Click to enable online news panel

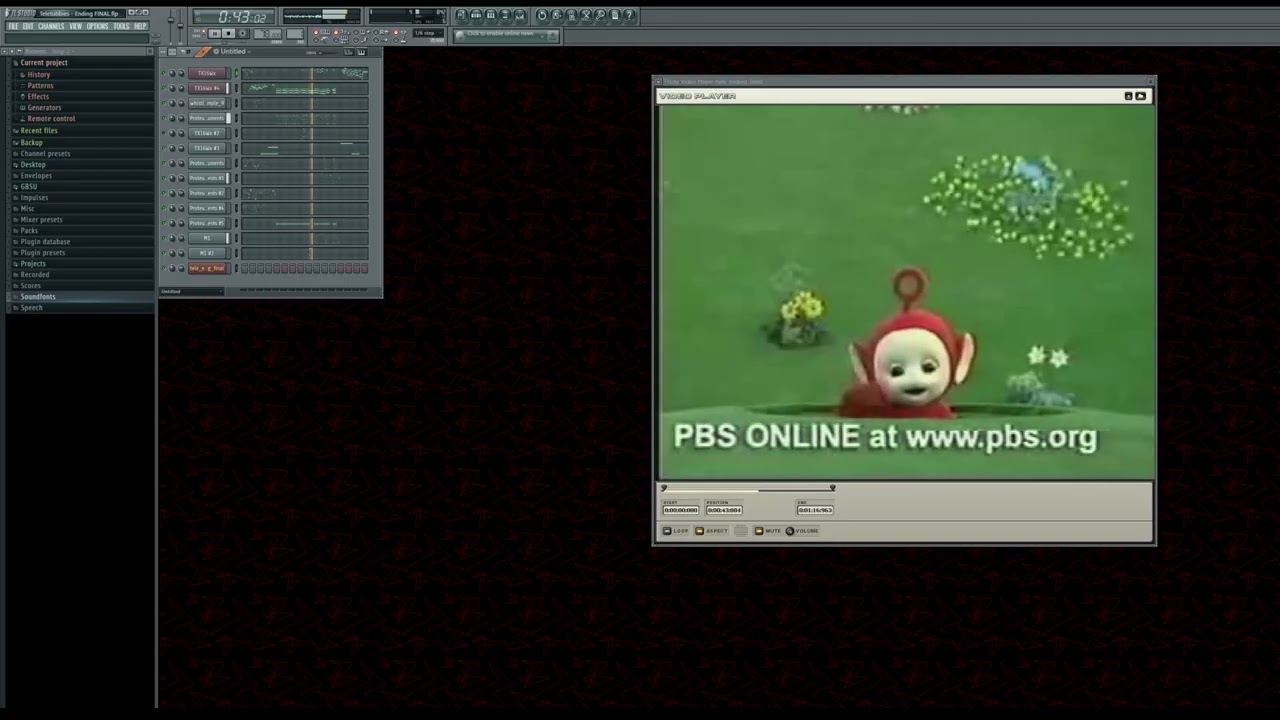coord(506,35)
